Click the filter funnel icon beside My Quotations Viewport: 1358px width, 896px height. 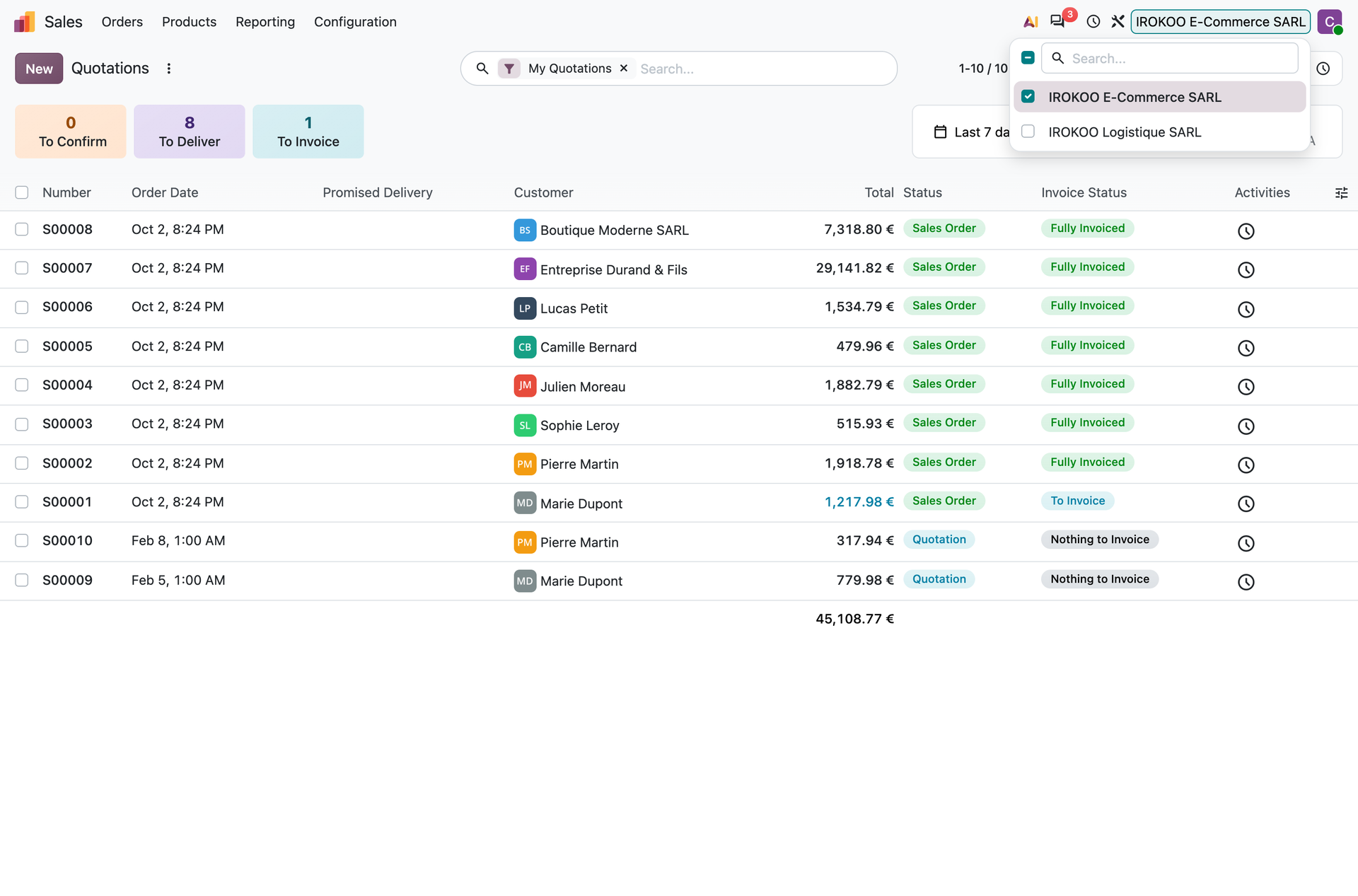click(509, 69)
